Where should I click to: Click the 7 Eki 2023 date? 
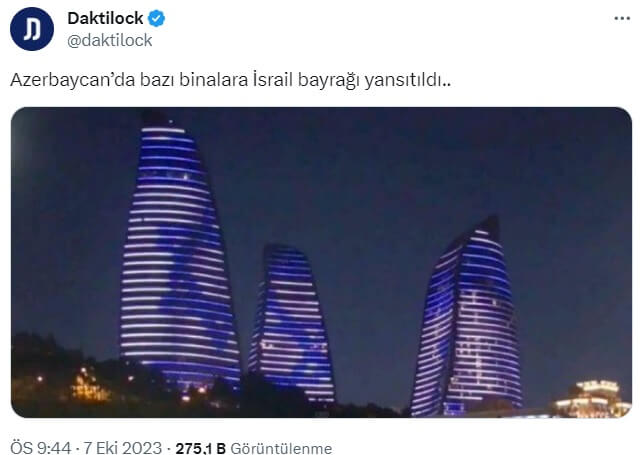(x=123, y=448)
